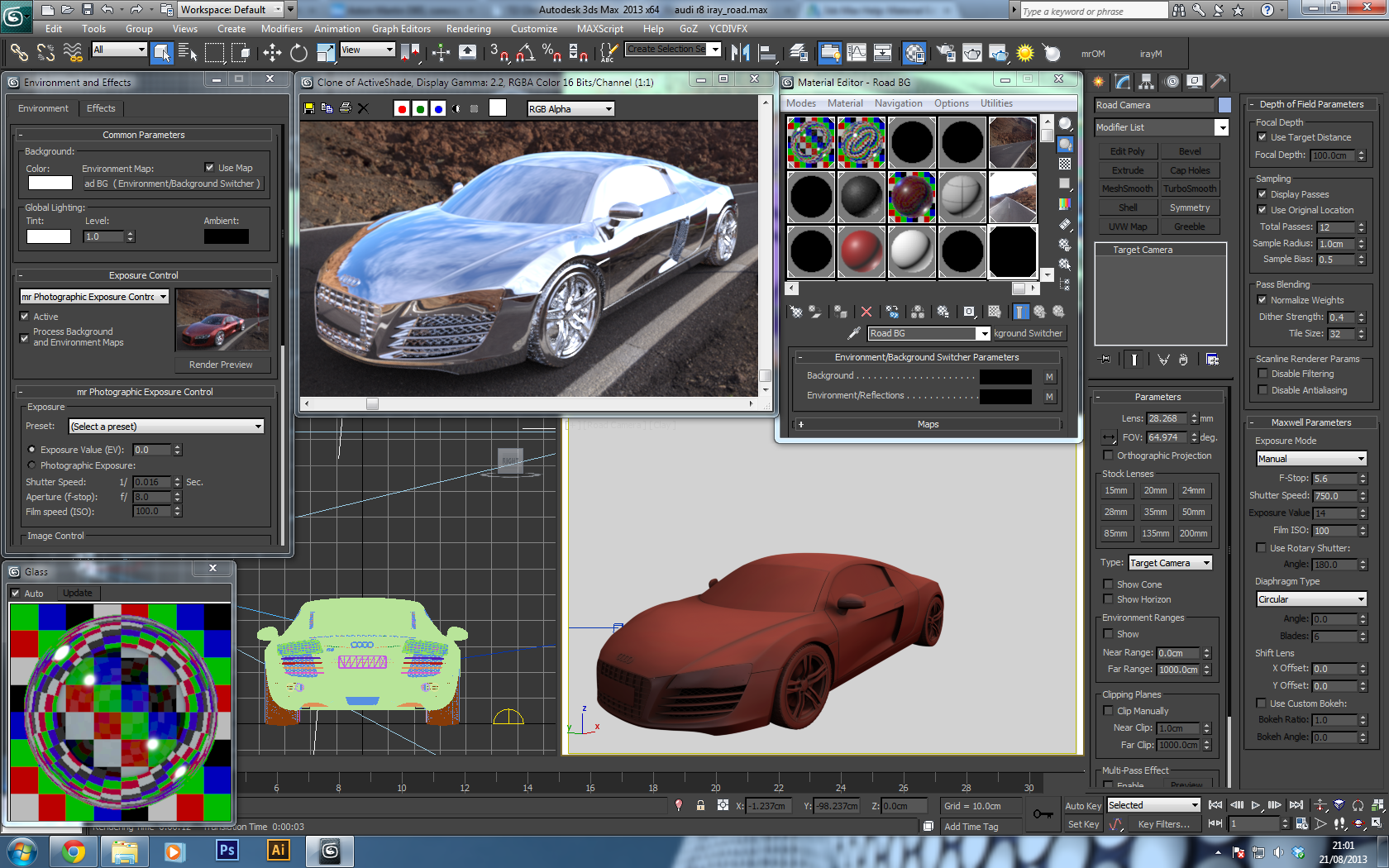Open the exposure Preset dropdown
This screenshot has width=1389, height=868.
166,427
